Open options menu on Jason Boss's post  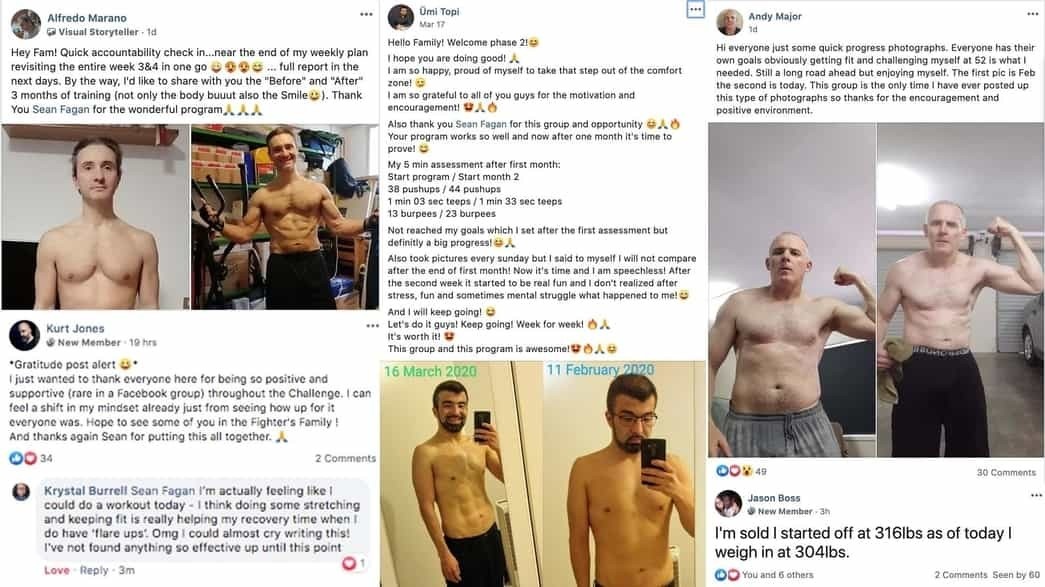(1036, 495)
